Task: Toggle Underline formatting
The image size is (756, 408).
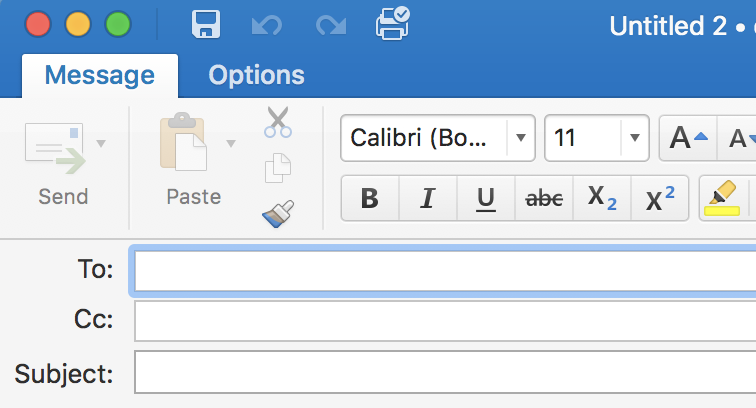Action: coord(486,198)
